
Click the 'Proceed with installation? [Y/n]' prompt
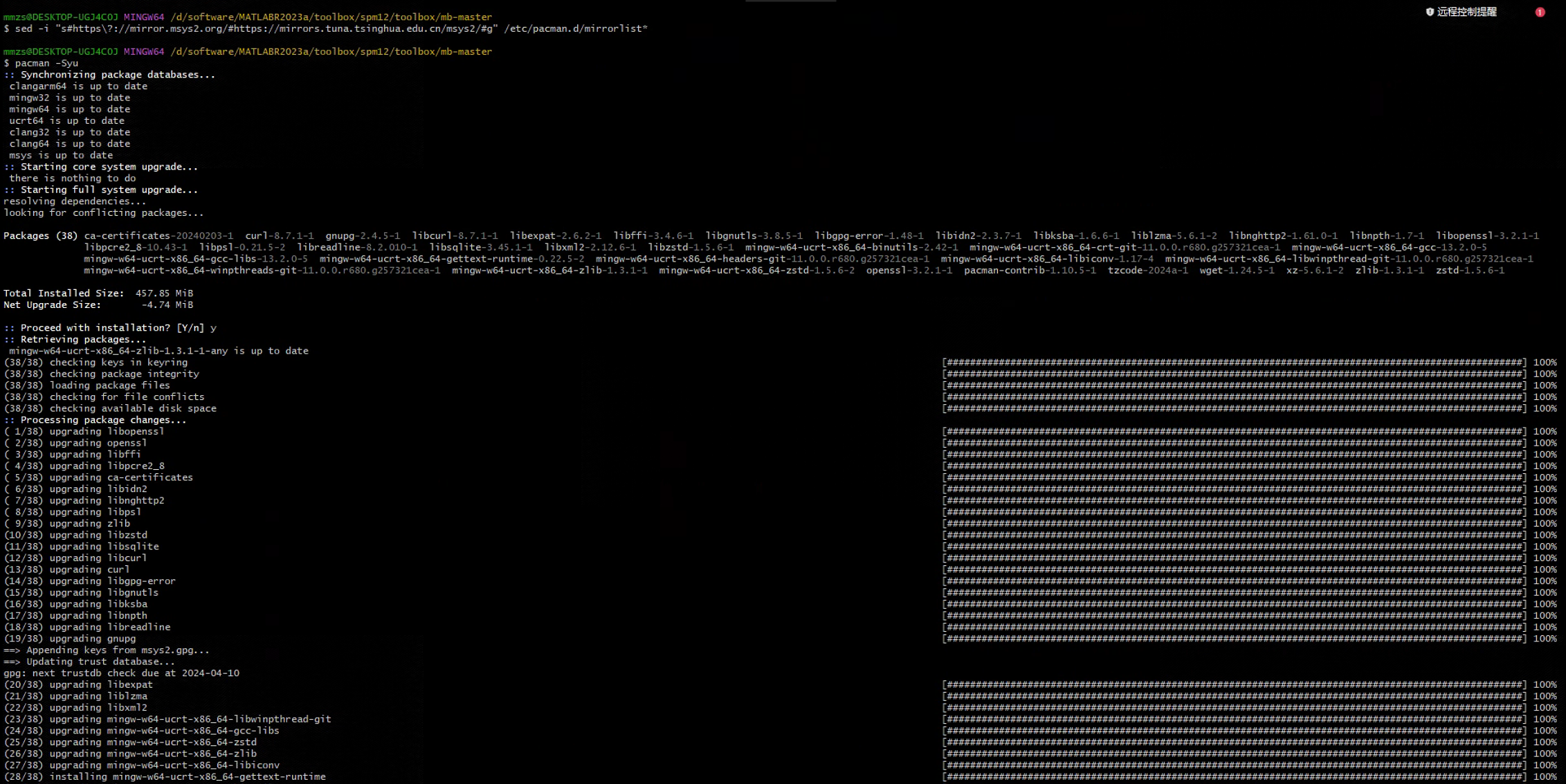[112, 328]
